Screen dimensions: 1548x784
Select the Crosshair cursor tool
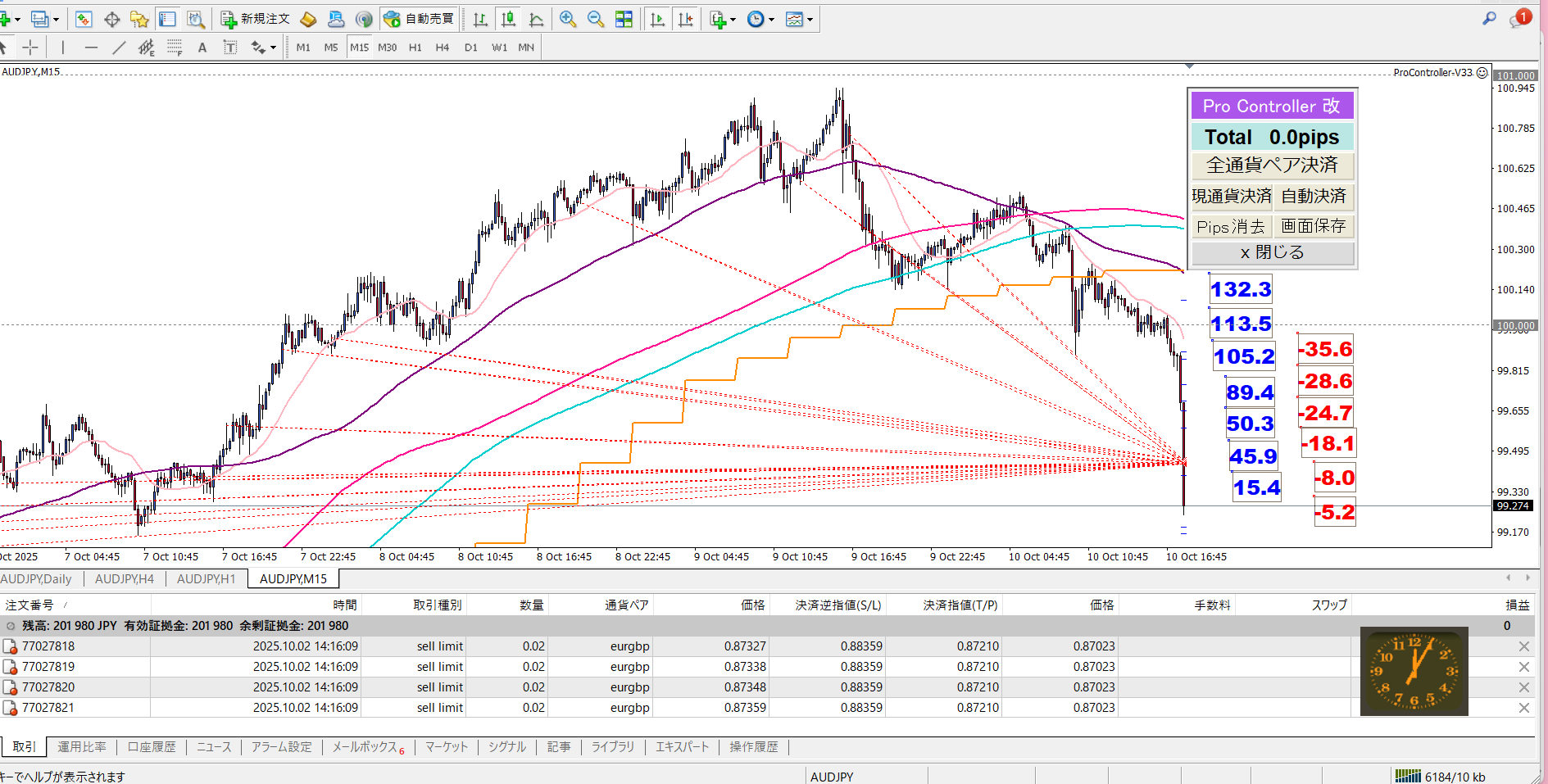[30, 48]
